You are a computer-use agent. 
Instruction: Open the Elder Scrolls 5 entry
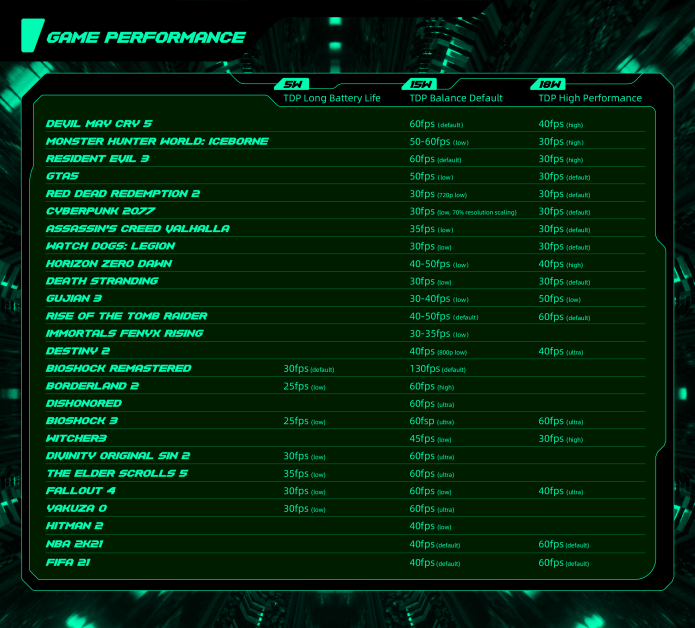coord(117,473)
